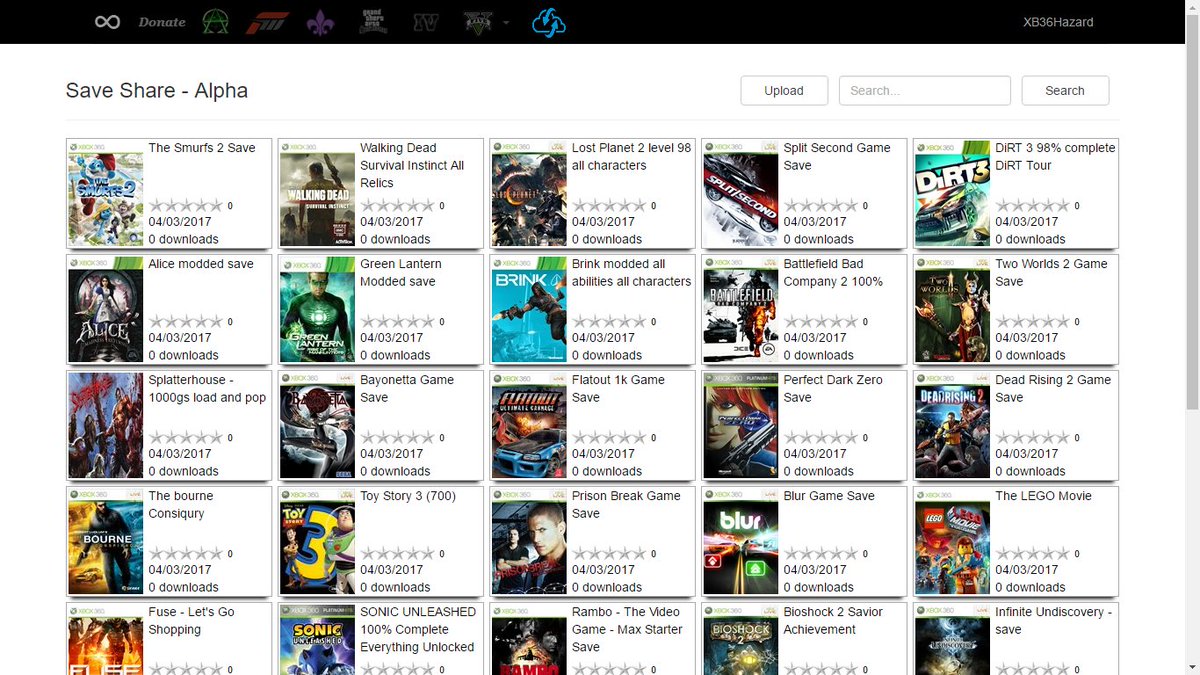Image resolution: width=1200 pixels, height=675 pixels.
Task: Open the "Two Worlds 2 Game Save" title
Action: [x=1051, y=273]
